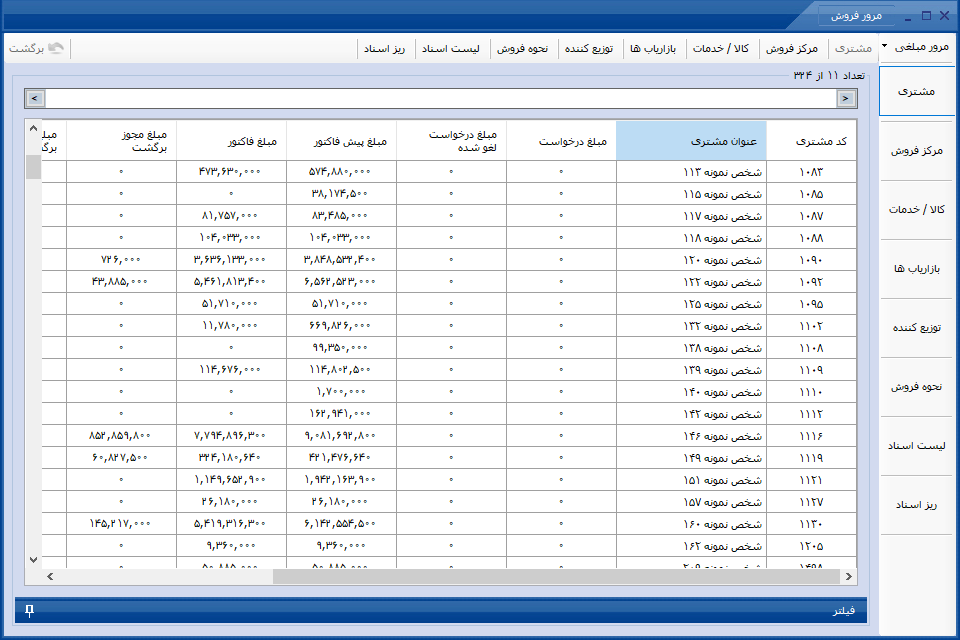Switch to کالا / خدمات toolbar tab

click(x=721, y=48)
